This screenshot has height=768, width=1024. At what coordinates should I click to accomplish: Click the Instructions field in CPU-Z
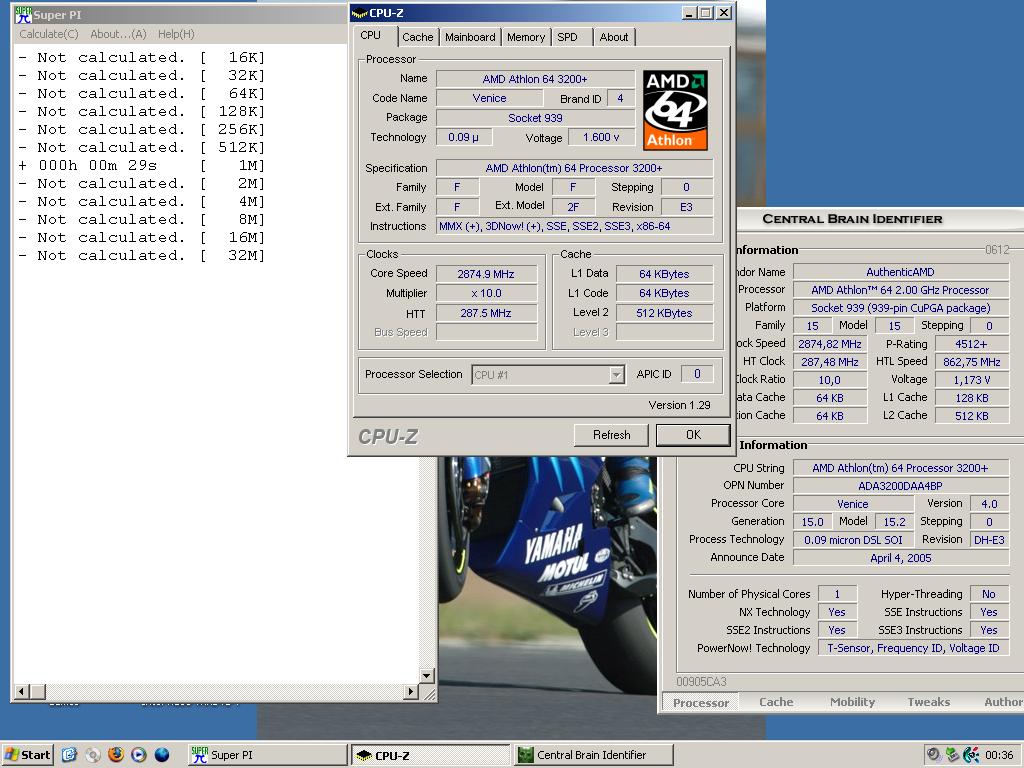574,227
